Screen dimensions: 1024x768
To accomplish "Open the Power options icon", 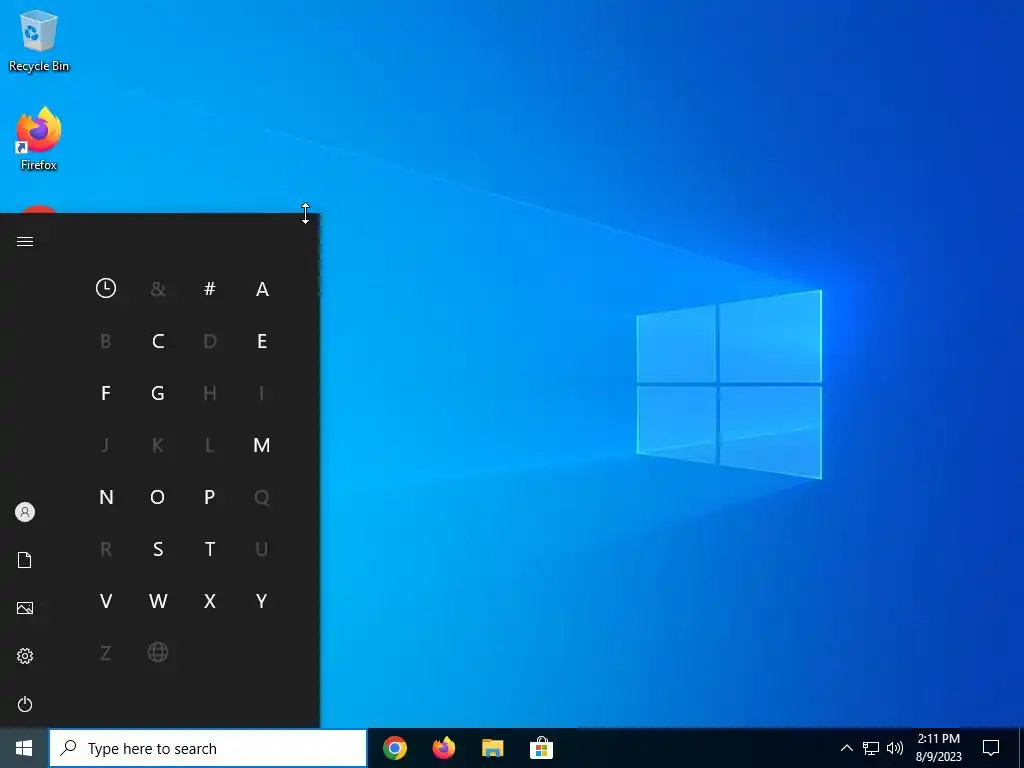I will click(25, 704).
